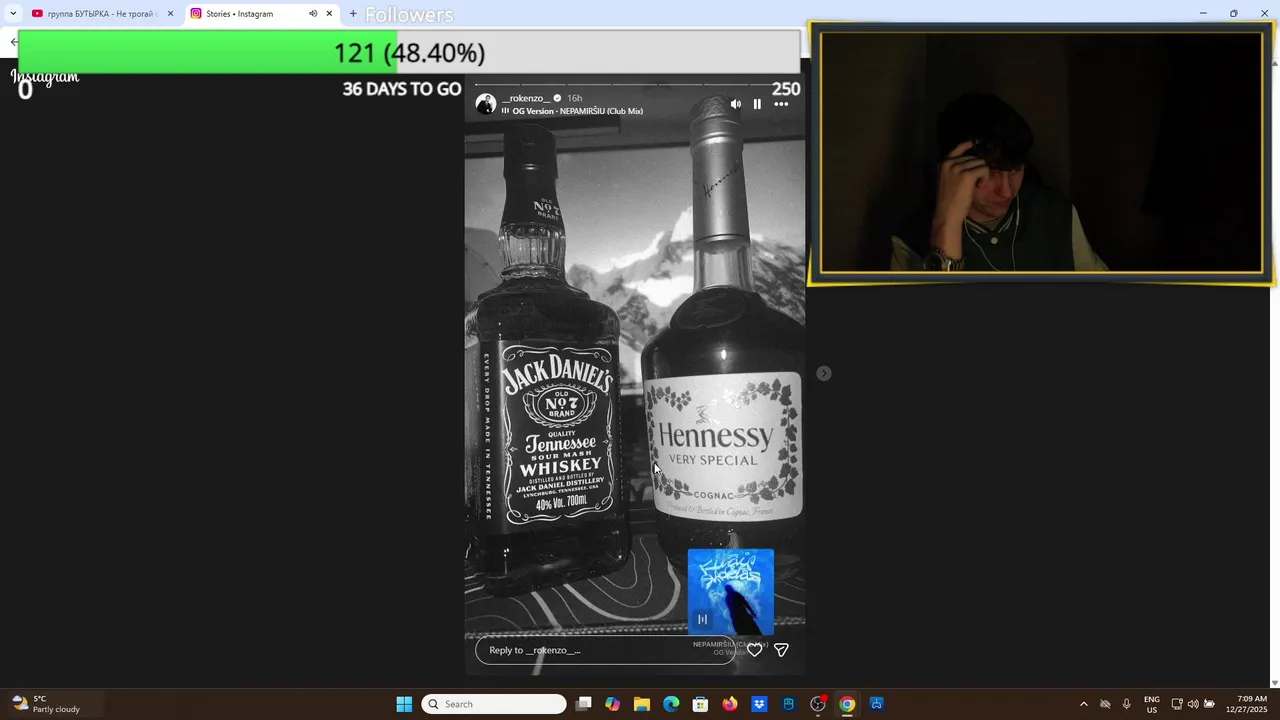Open Task View from the taskbar
The height and width of the screenshot is (720, 1280).
pyautogui.click(x=584, y=704)
